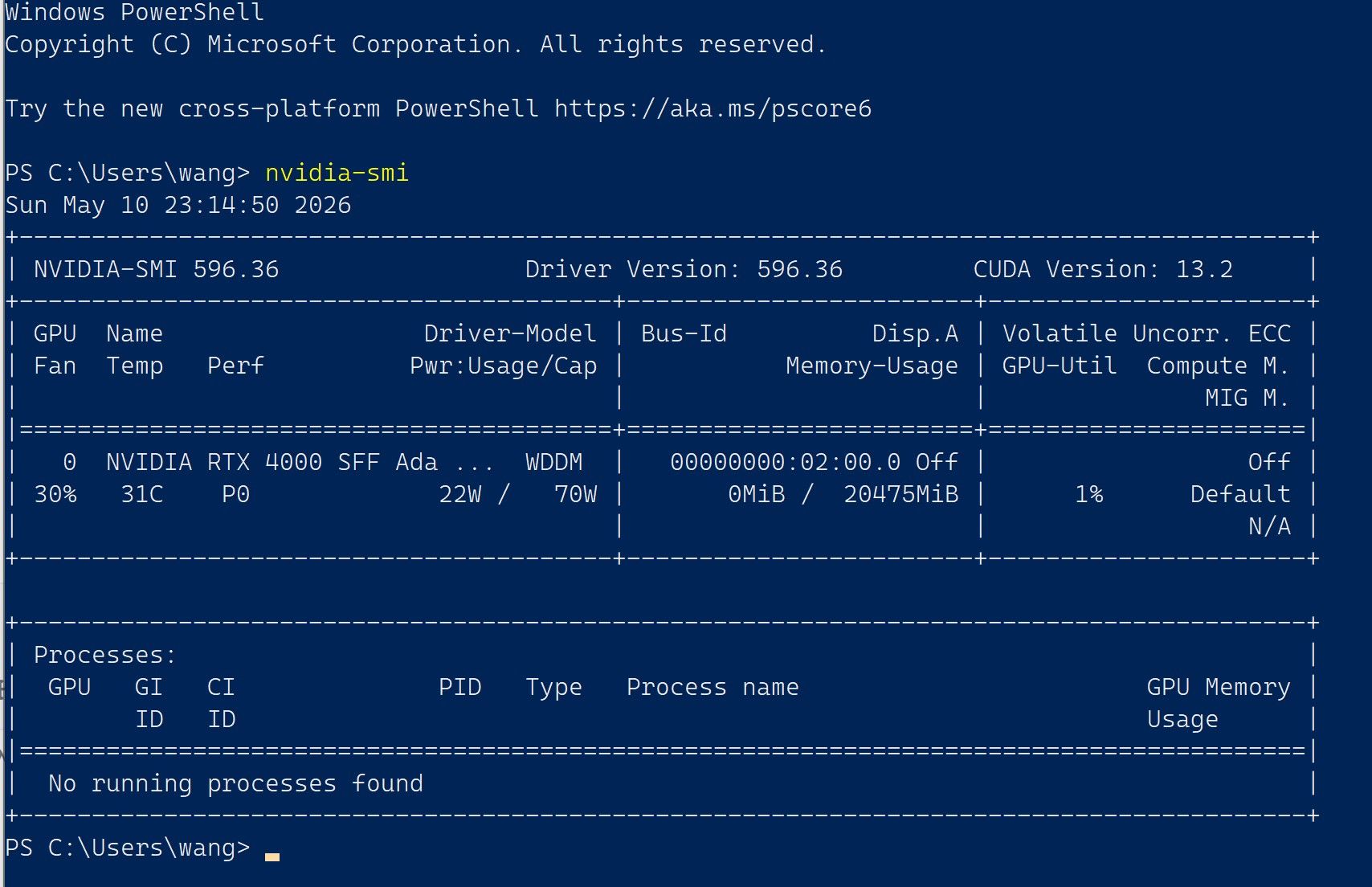The image size is (1372, 887).
Task: Click the pscore6 PowerShell URL
Action: [713, 108]
